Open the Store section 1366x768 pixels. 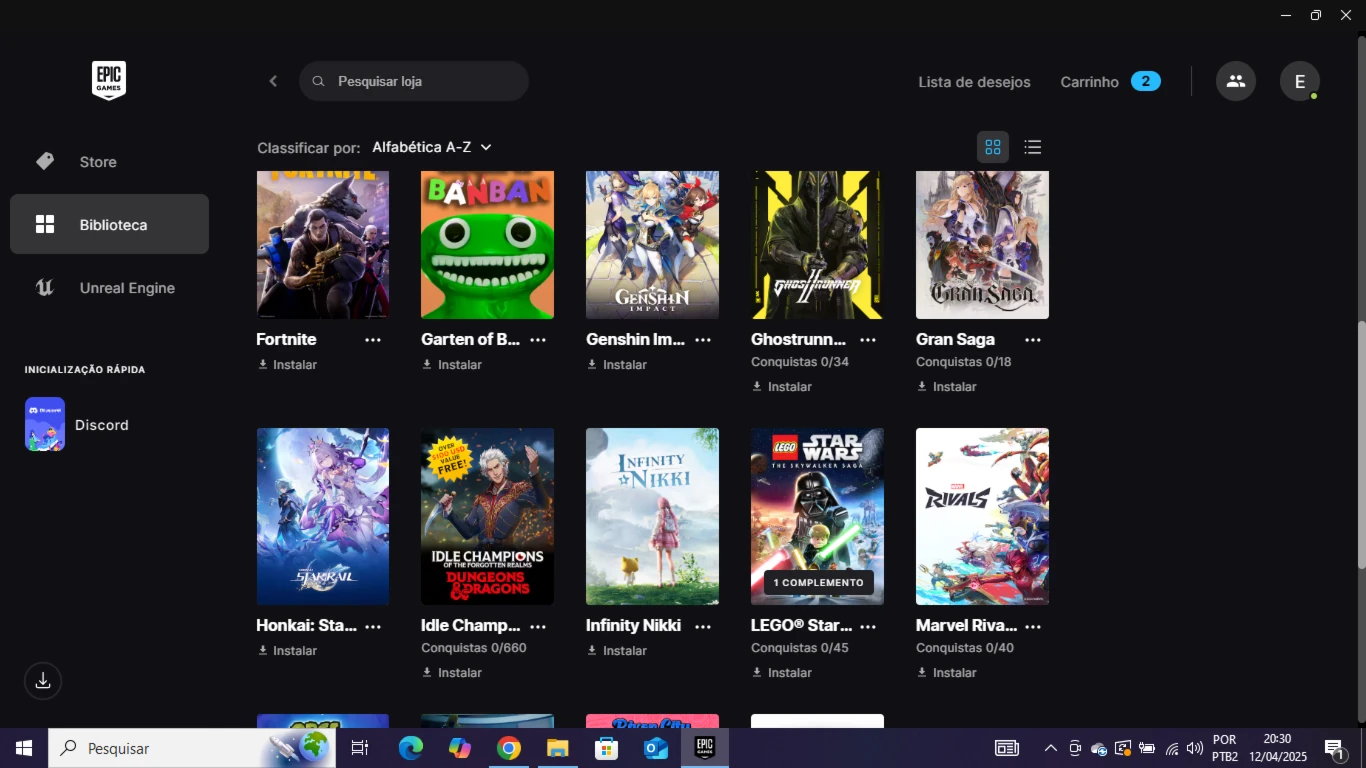click(109, 162)
